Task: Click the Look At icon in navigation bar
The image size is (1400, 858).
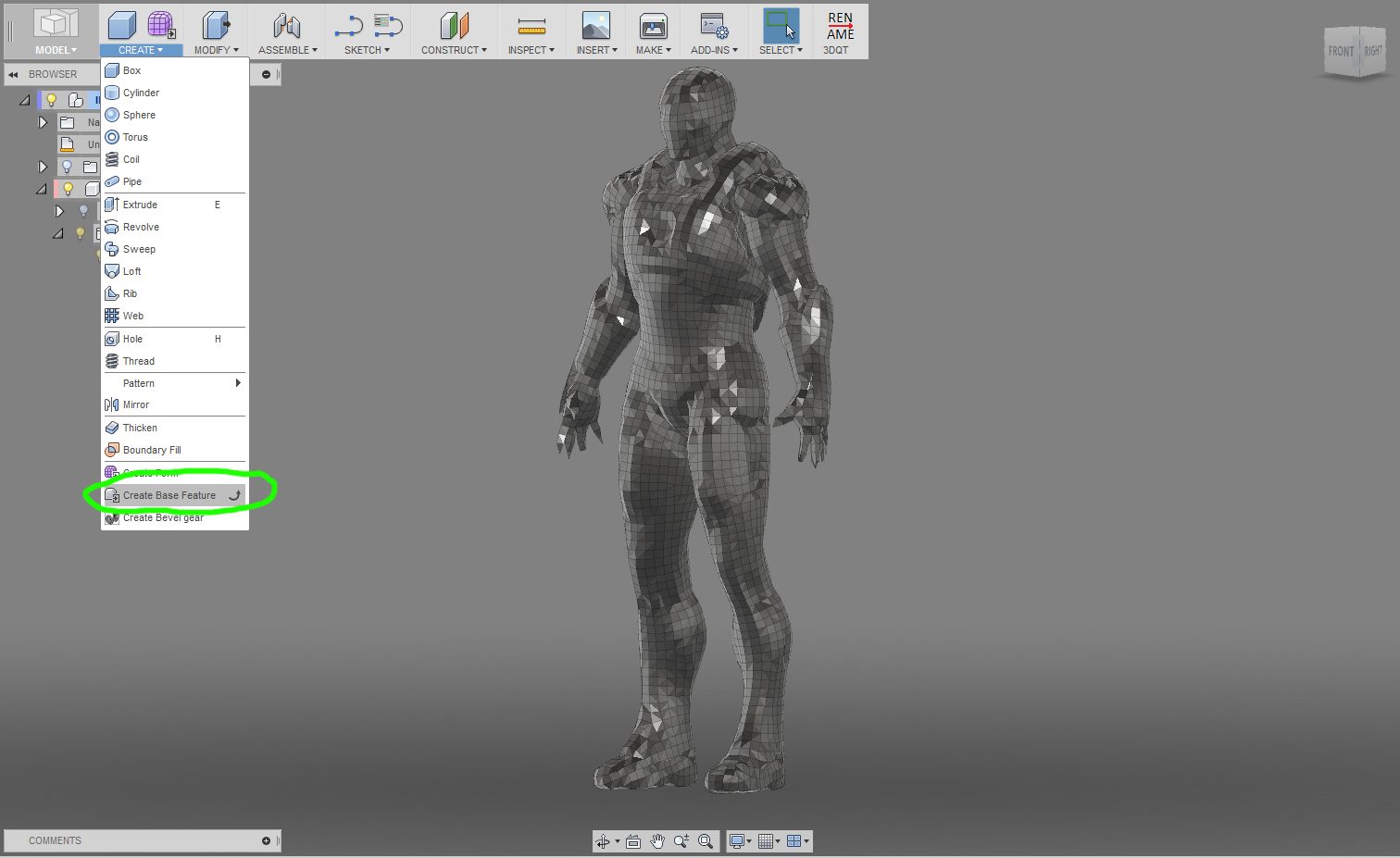Action: [x=633, y=841]
